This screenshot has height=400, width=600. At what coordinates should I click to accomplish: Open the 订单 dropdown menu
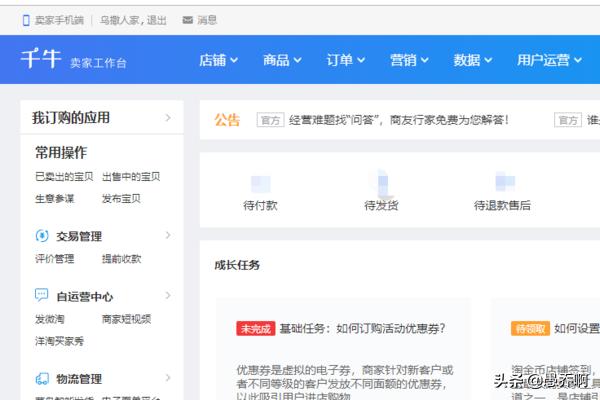tap(346, 60)
